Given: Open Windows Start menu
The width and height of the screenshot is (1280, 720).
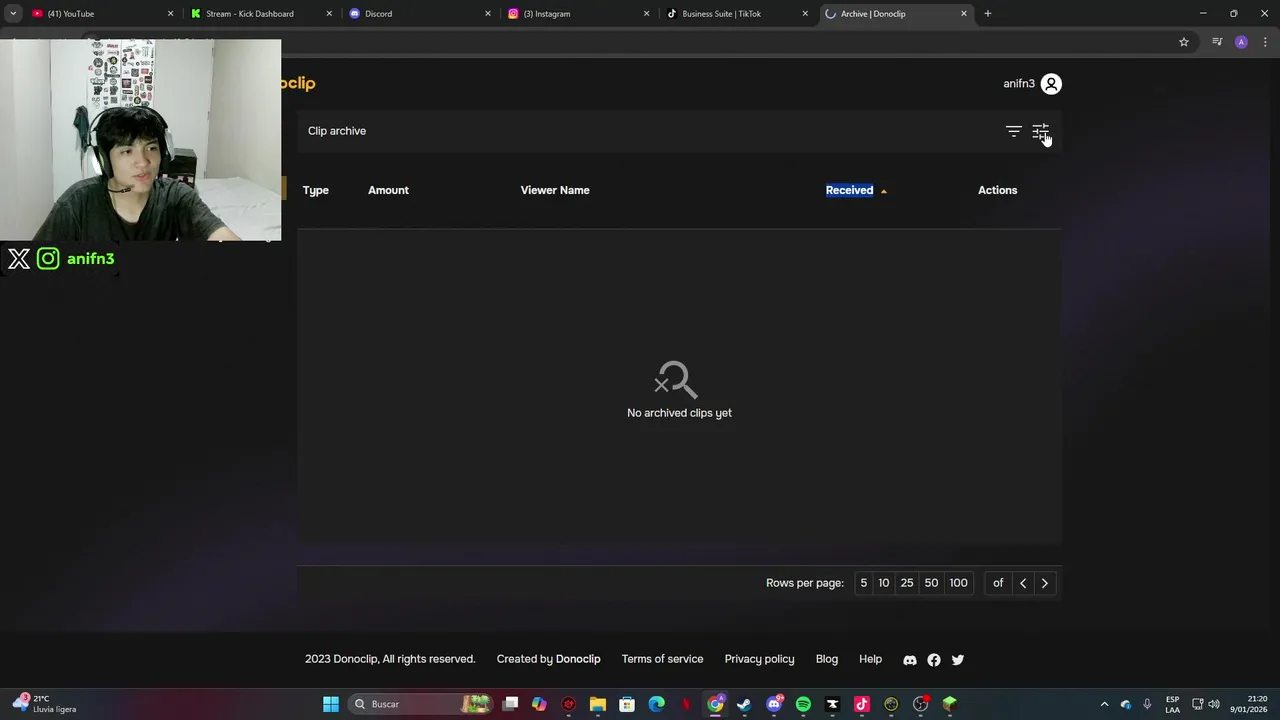Looking at the screenshot, I should [331, 704].
